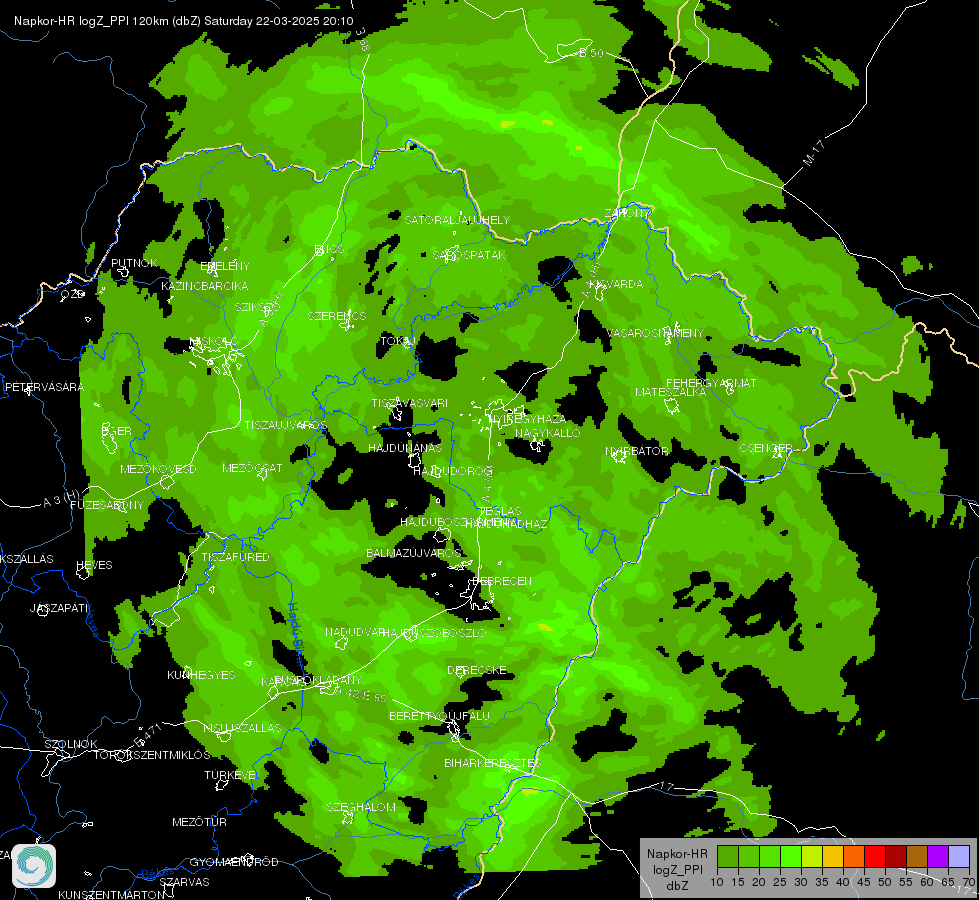
Task: Select the 5471 road label
Action: tap(148, 735)
